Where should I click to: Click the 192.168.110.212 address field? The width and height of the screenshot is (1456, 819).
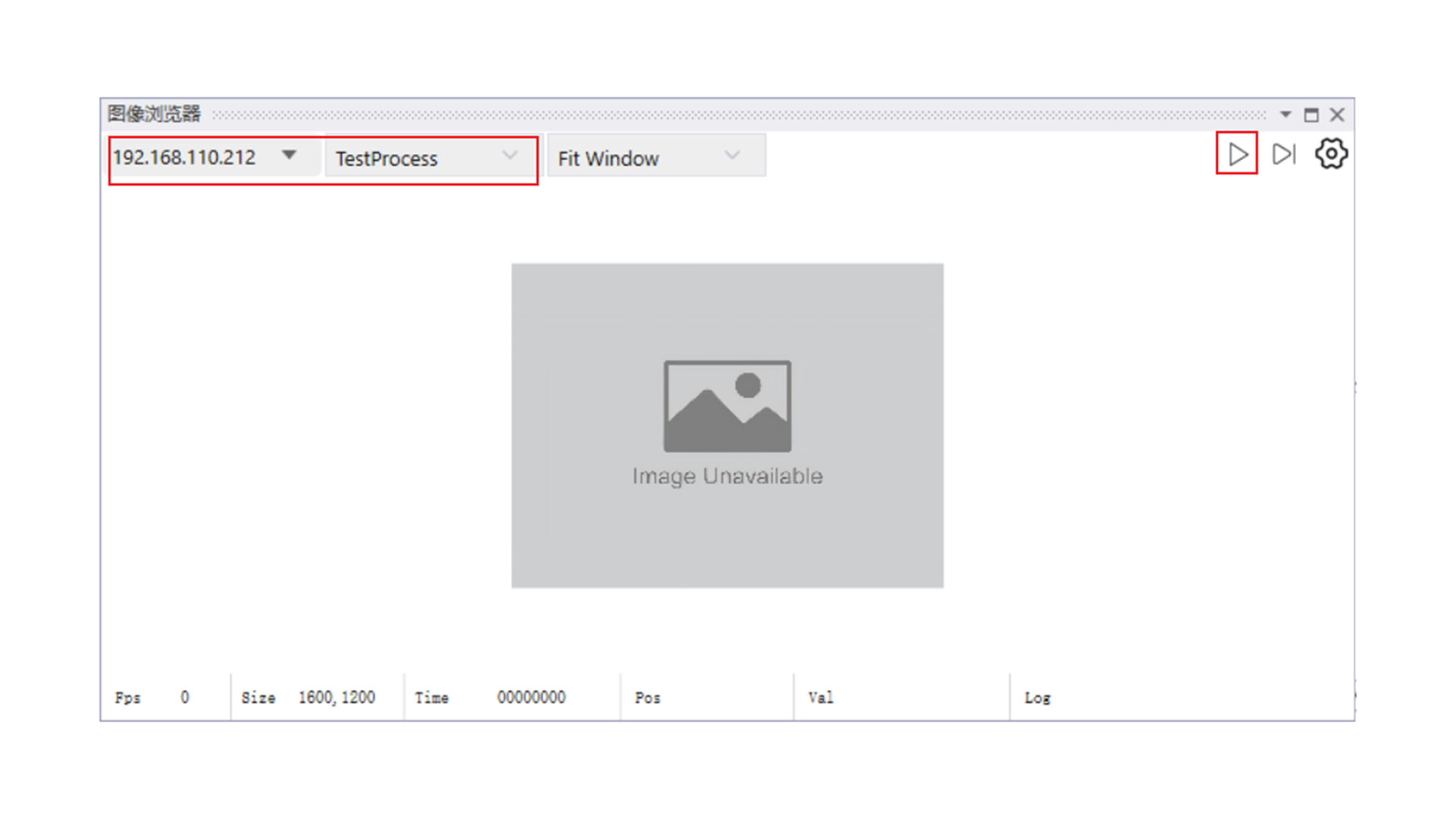(185, 158)
